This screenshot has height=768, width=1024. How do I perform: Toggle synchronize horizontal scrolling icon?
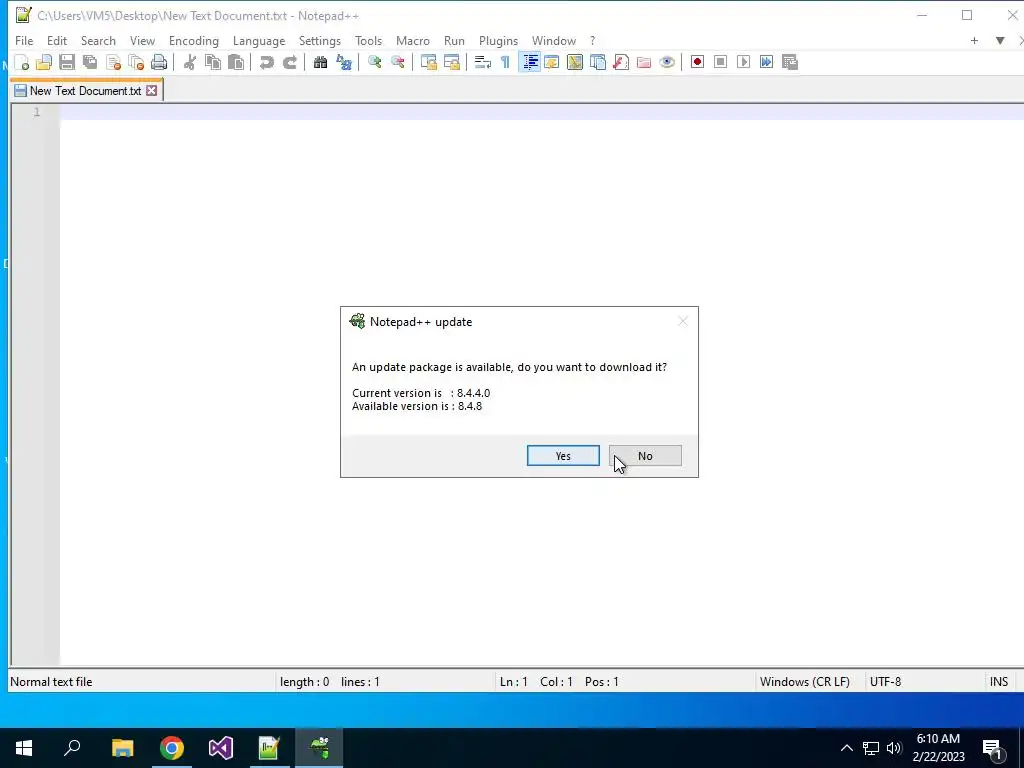click(451, 62)
